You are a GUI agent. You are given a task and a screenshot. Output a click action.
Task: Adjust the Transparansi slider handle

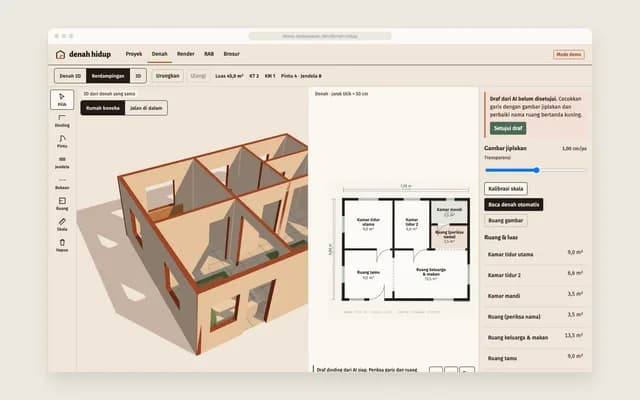(537, 170)
